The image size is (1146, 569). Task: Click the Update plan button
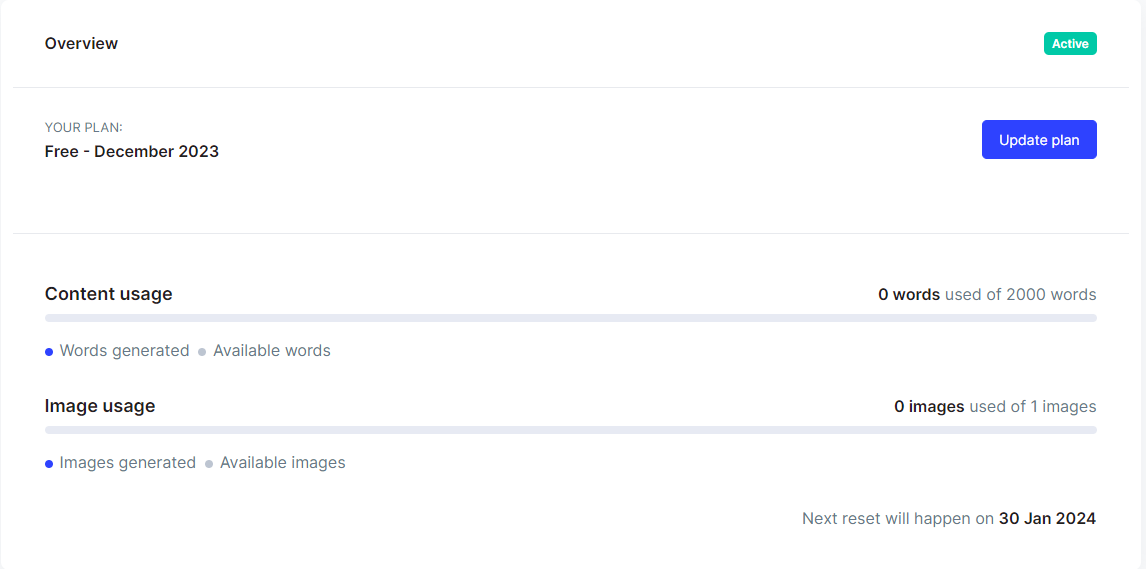coord(1039,140)
